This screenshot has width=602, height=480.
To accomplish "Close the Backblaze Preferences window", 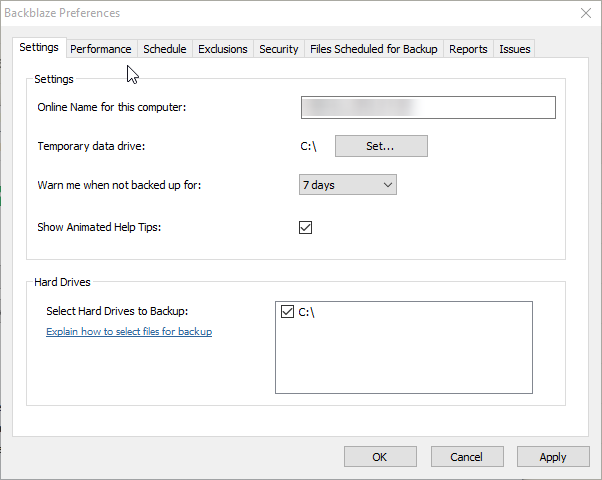I will pyautogui.click(x=586, y=13).
